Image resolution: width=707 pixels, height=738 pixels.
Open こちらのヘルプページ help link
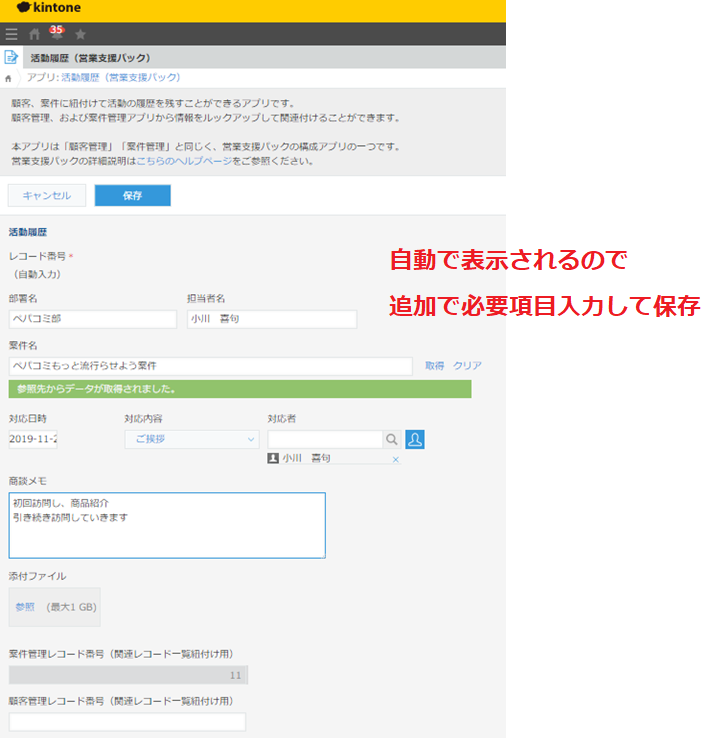(x=184, y=160)
